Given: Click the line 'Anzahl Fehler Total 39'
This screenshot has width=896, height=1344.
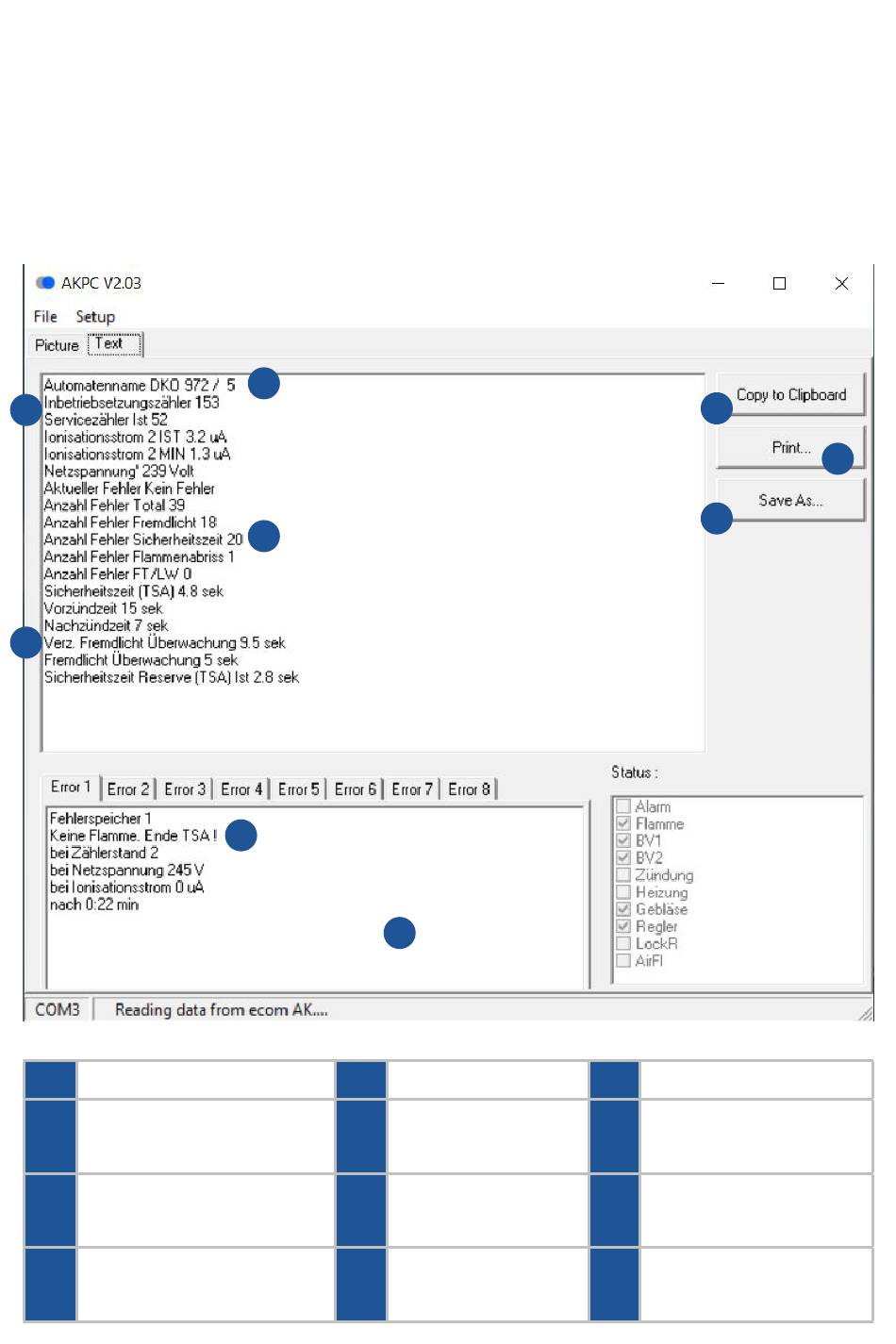Looking at the screenshot, I should point(114,506).
